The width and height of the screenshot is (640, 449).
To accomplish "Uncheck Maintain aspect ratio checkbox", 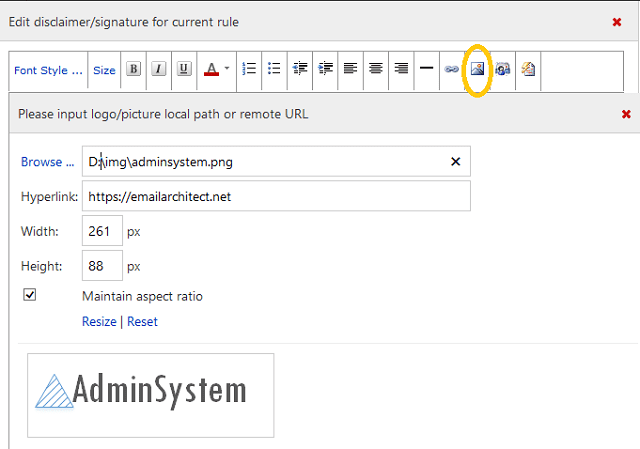I will (x=29, y=295).
